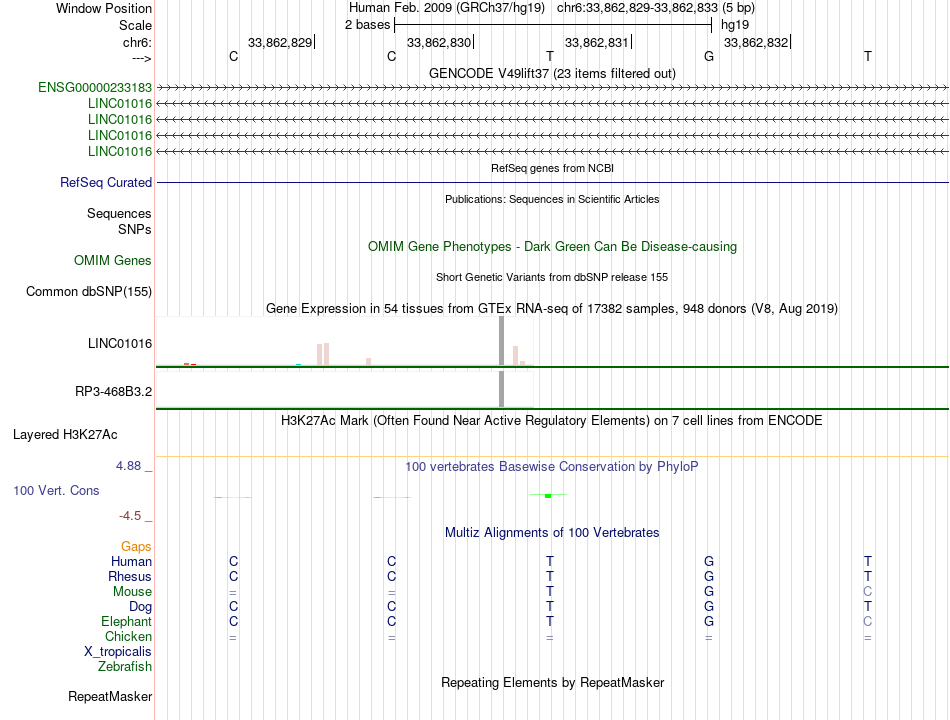The image size is (950, 720).
Task: Click the ---> strand direction arrow label
Action: (141, 58)
